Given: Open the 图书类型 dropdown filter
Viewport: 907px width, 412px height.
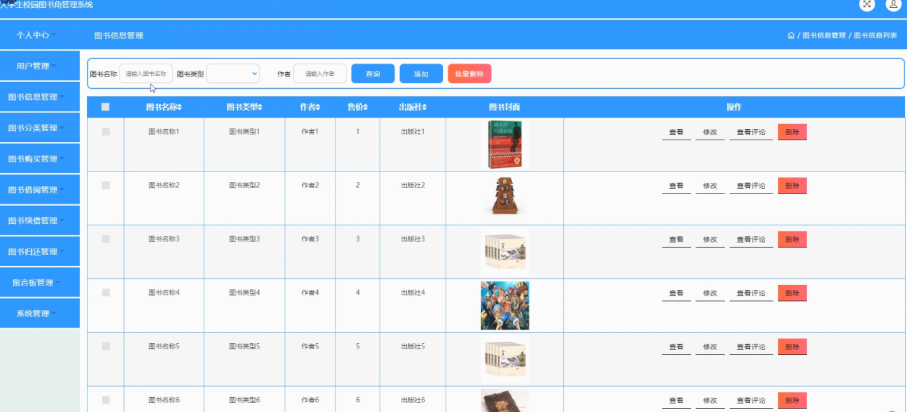Looking at the screenshot, I should [233, 73].
